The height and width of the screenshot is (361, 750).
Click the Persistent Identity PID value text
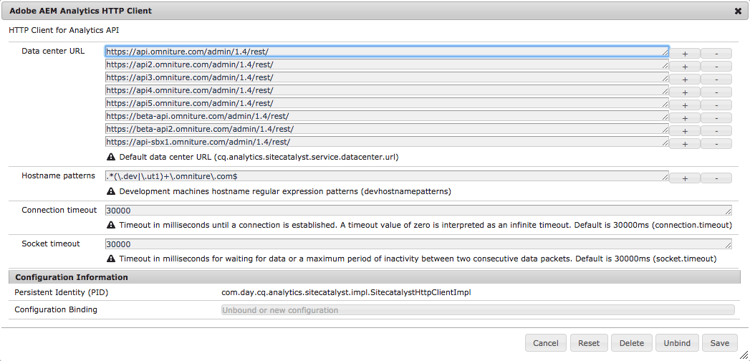[x=346, y=292]
